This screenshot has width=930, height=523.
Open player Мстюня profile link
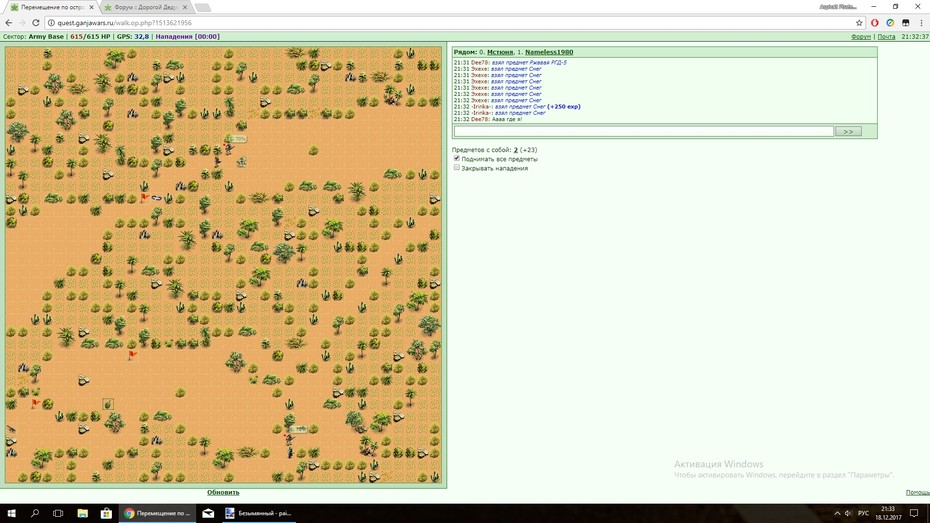click(x=500, y=52)
